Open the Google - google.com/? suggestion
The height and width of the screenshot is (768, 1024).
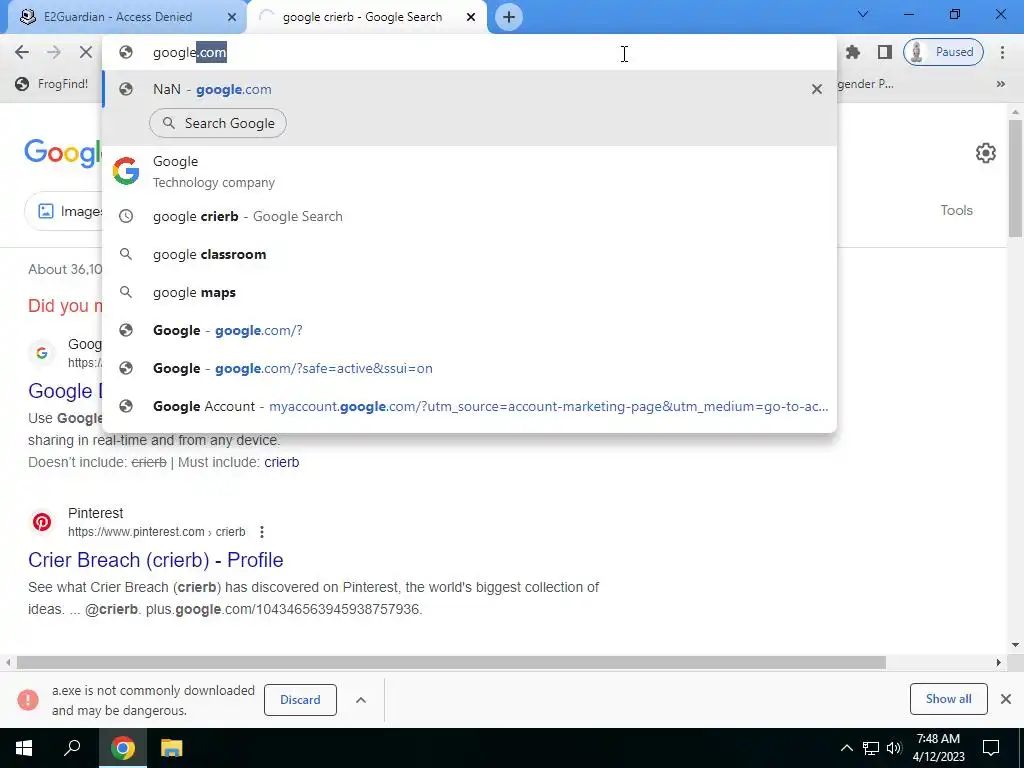(469, 330)
